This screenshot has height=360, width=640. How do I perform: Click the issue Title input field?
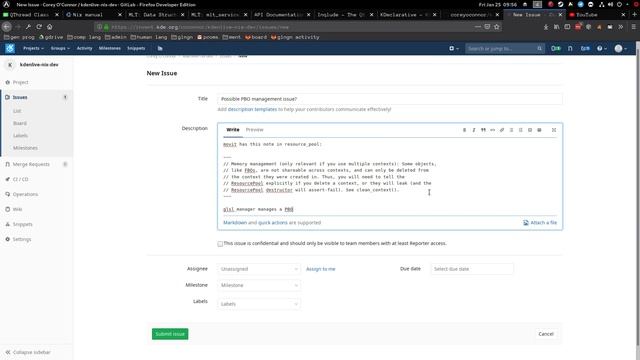[x=390, y=99]
